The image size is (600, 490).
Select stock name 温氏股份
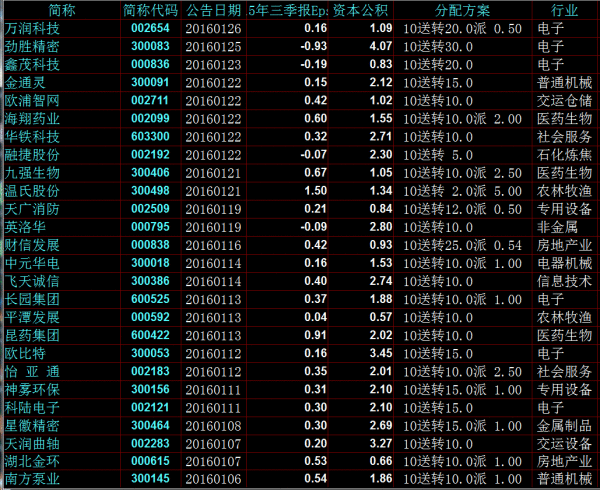(32, 191)
